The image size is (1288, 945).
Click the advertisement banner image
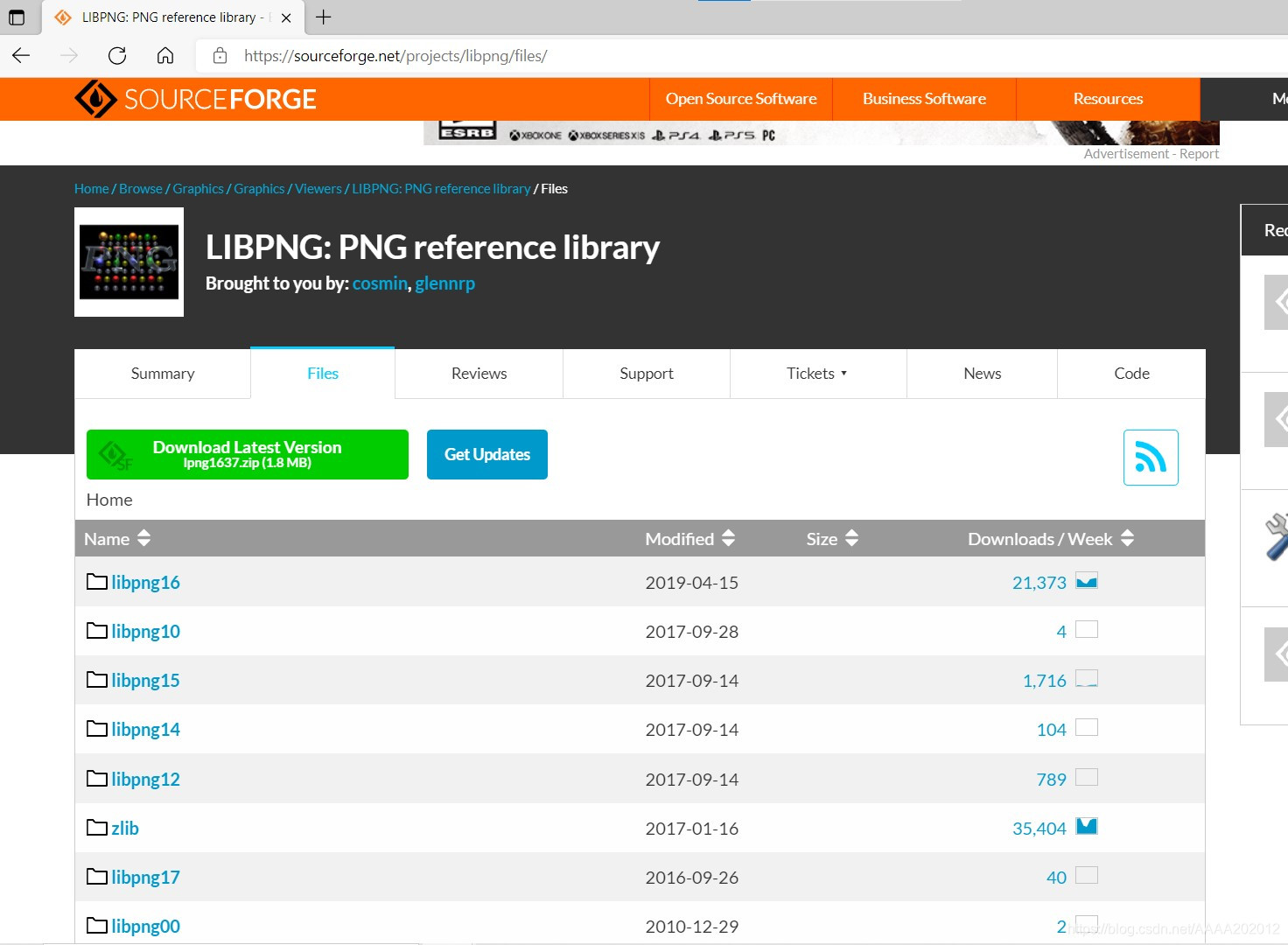pyautogui.click(x=822, y=133)
